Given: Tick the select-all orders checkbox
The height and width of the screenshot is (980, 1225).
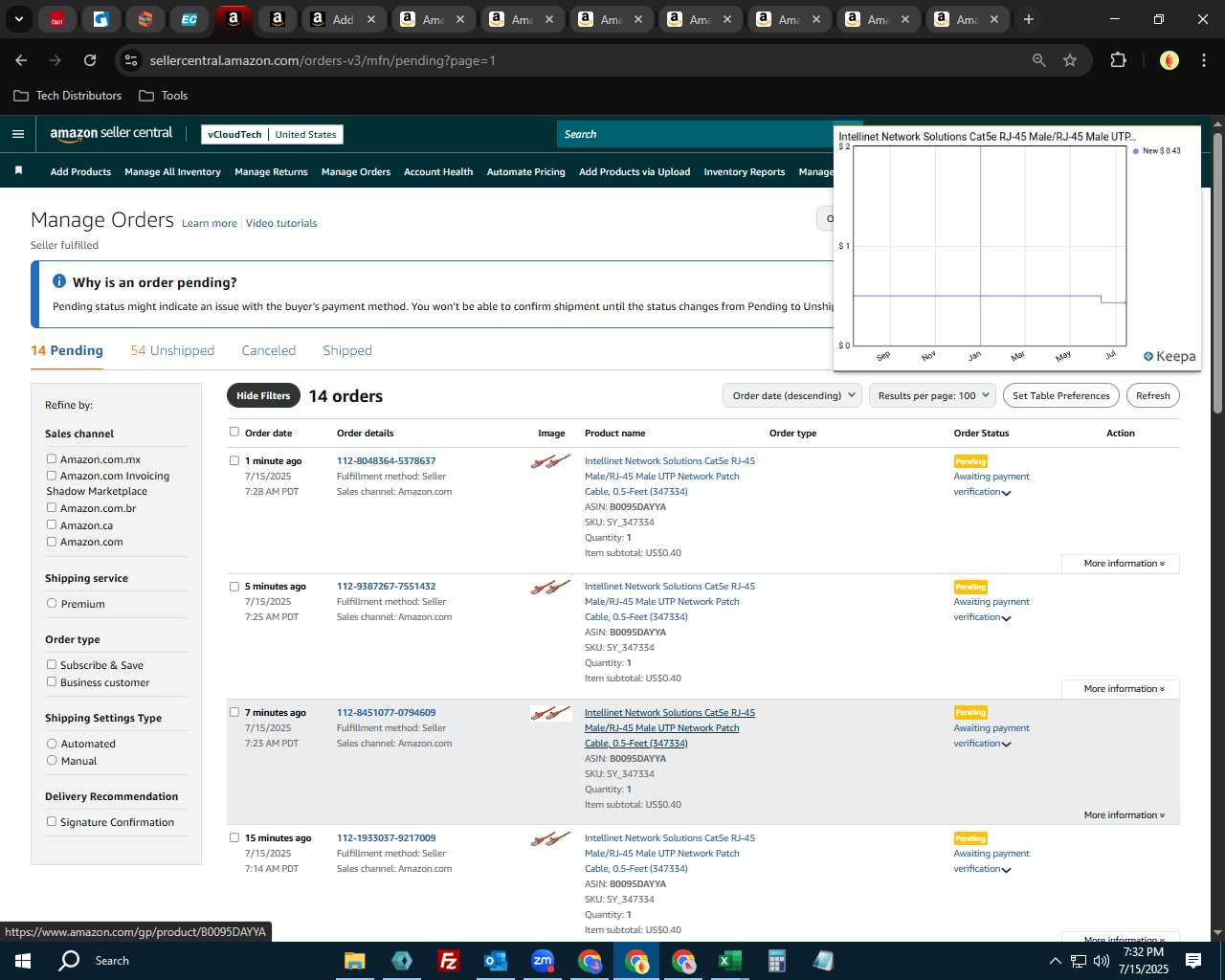Looking at the screenshot, I should pyautogui.click(x=234, y=432).
